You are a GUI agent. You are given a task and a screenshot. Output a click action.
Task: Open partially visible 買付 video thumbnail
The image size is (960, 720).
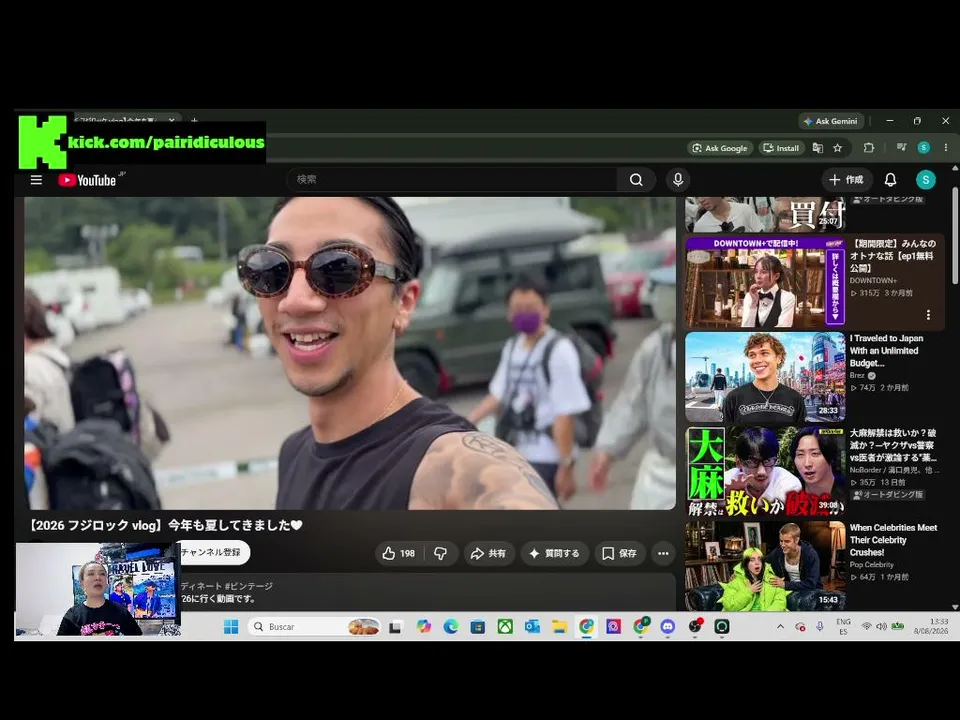click(x=765, y=214)
